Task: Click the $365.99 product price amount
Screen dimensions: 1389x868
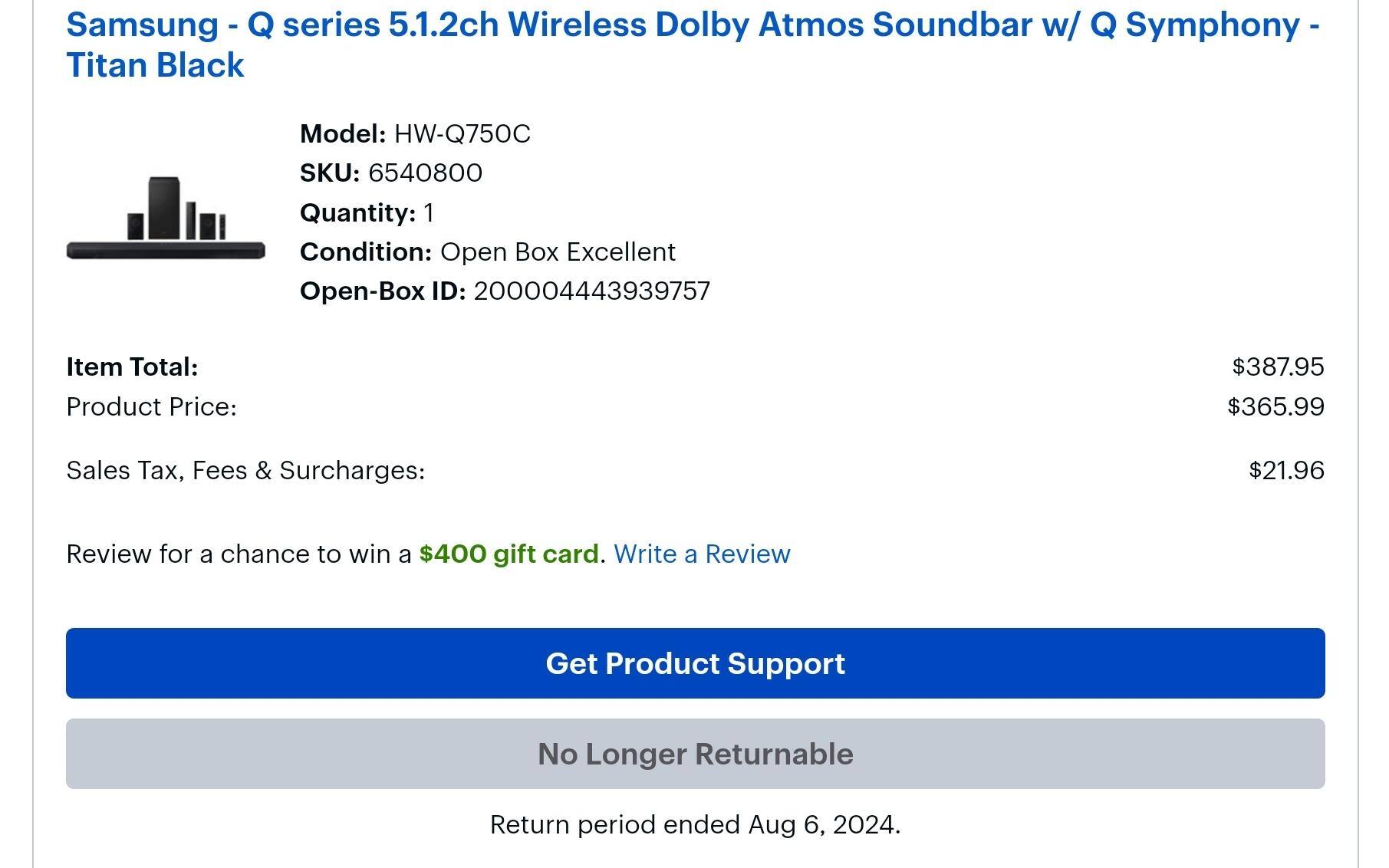Action: pos(1275,406)
